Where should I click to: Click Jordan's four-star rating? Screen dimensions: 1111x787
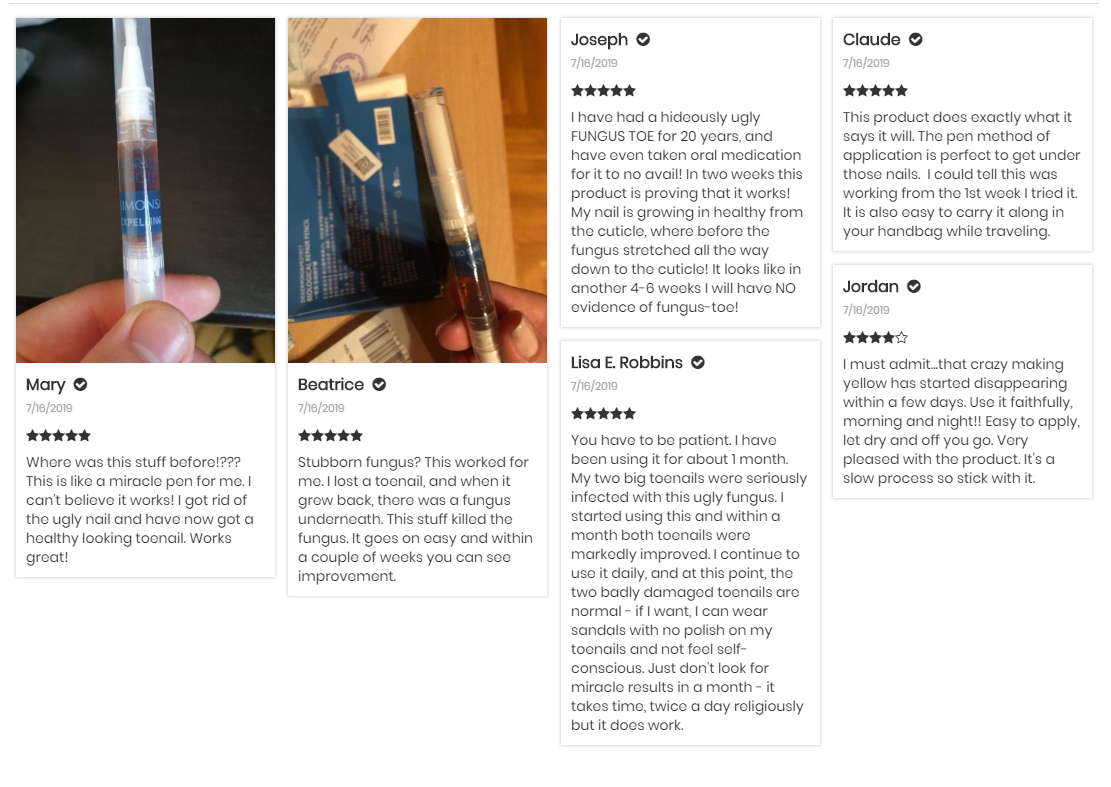pyautogui.click(x=875, y=338)
